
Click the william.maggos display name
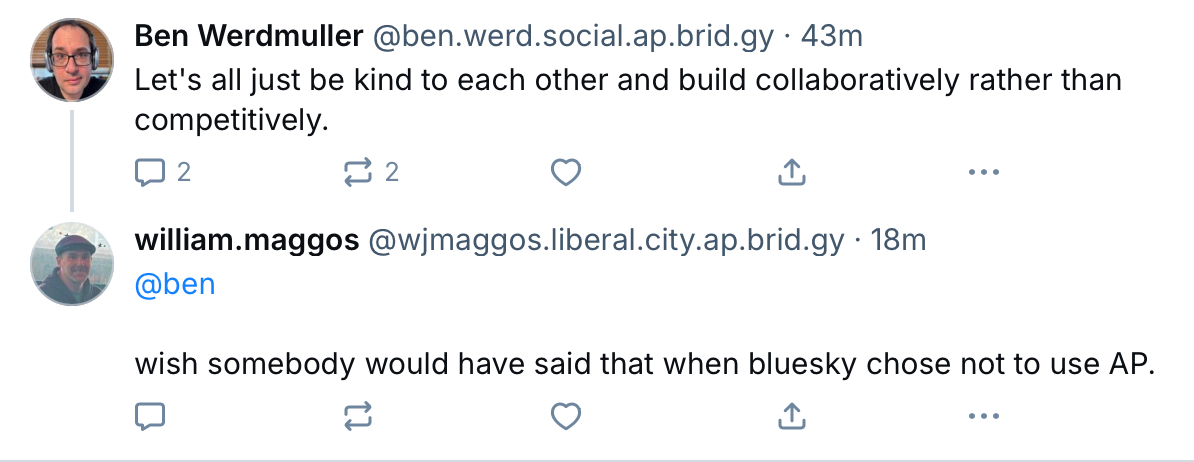pyautogui.click(x=246, y=241)
